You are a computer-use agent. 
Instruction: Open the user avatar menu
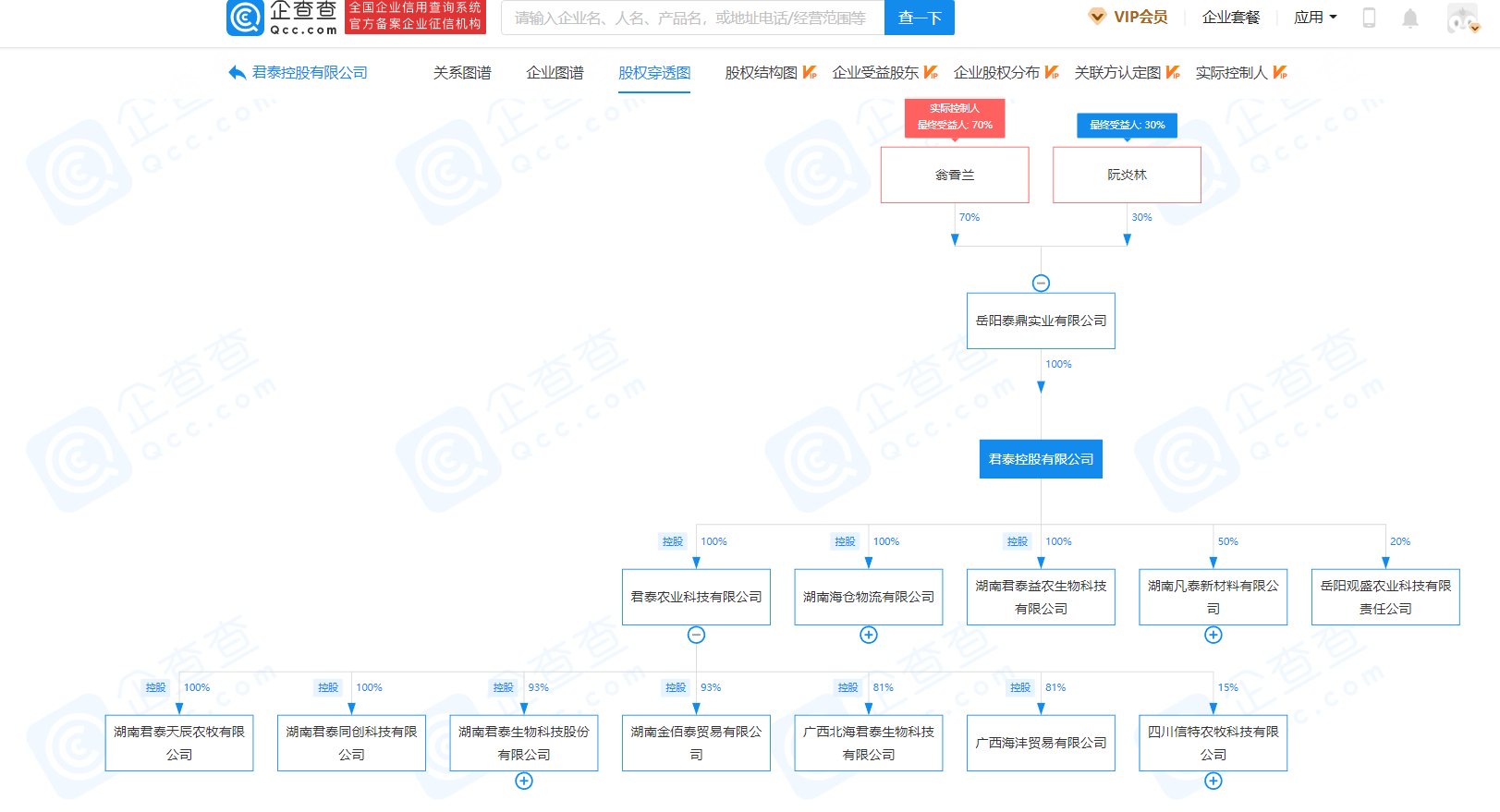tap(1463, 18)
